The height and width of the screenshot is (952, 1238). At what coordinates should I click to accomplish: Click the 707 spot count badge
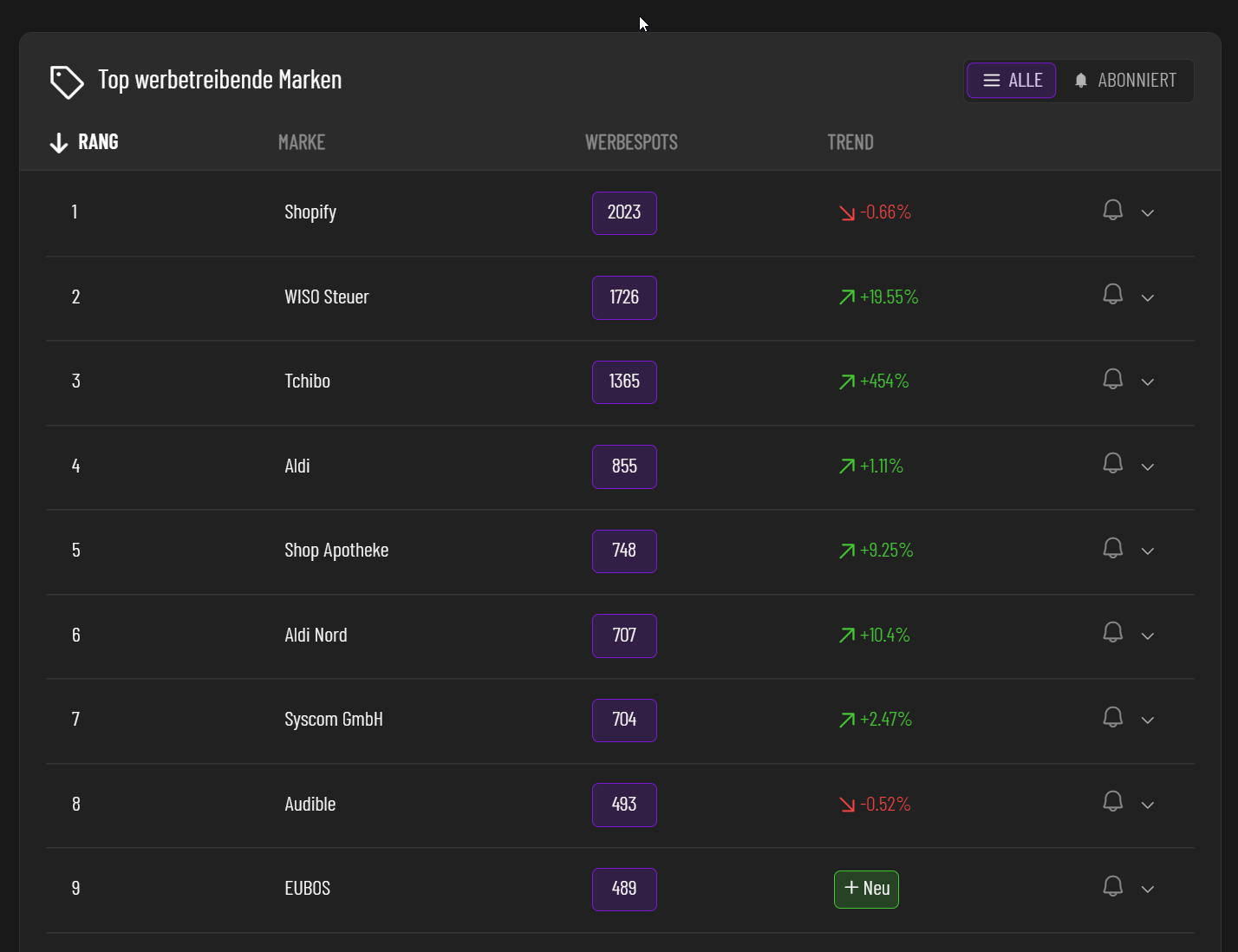point(624,636)
